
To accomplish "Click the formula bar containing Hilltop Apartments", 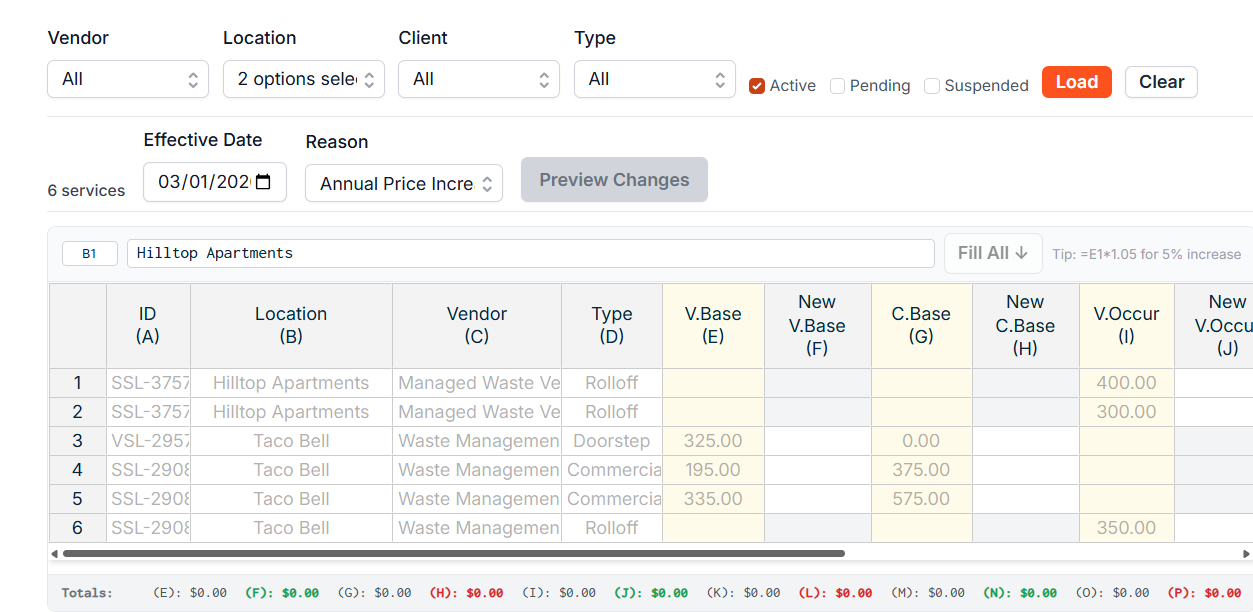I will click(531, 253).
